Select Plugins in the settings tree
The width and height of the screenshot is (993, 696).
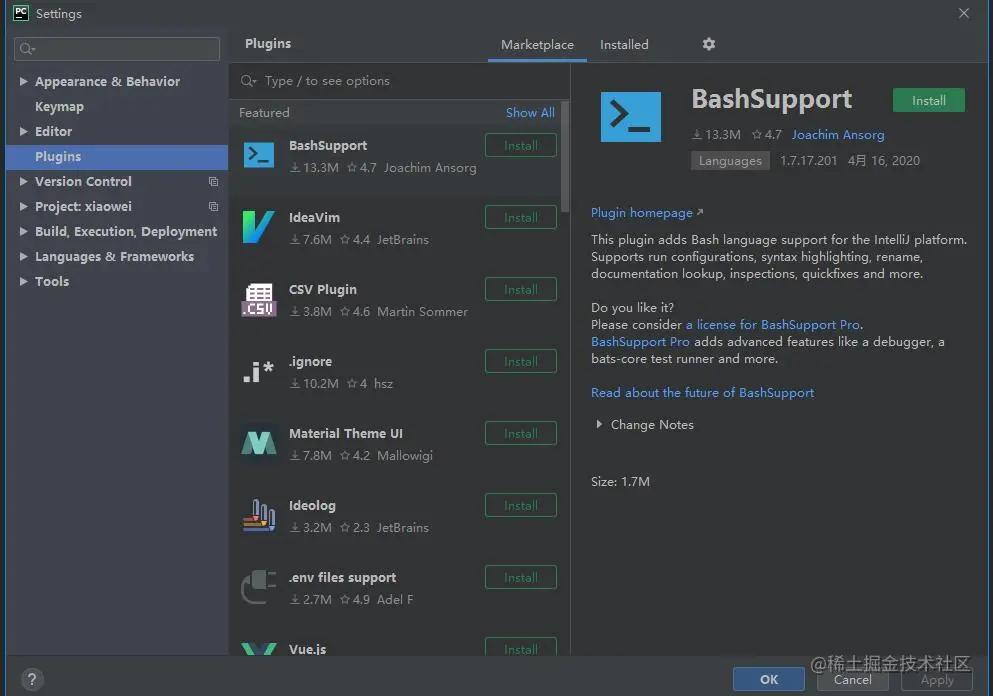(x=117, y=156)
